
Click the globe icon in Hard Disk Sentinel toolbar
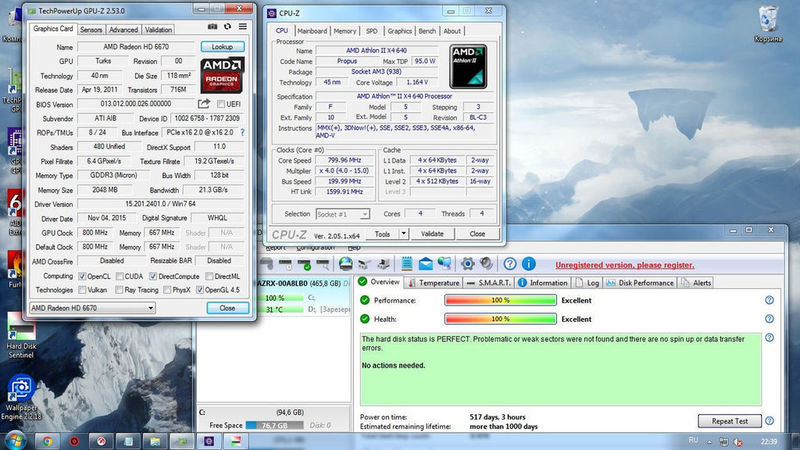click(345, 264)
